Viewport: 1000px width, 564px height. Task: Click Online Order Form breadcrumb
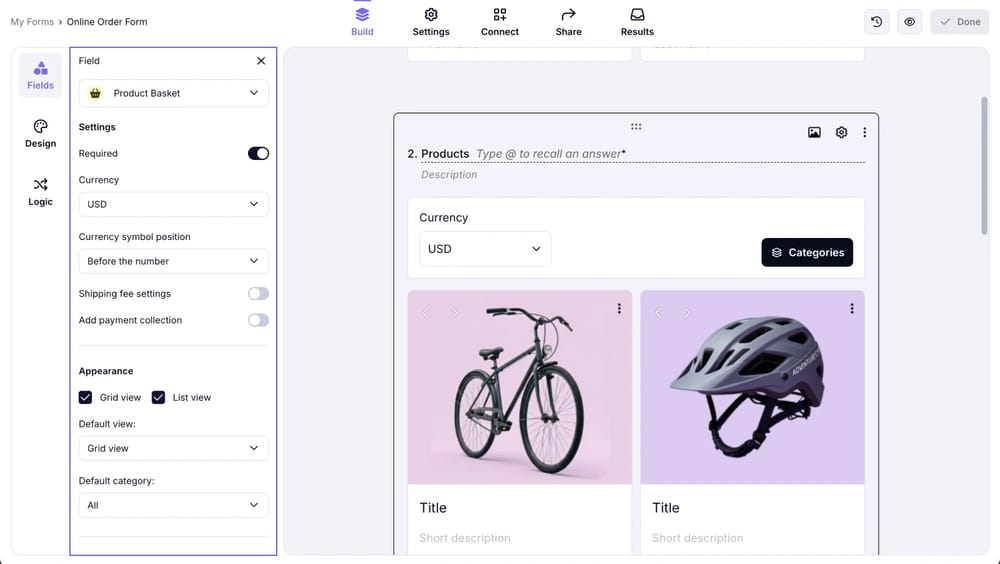[107, 22]
